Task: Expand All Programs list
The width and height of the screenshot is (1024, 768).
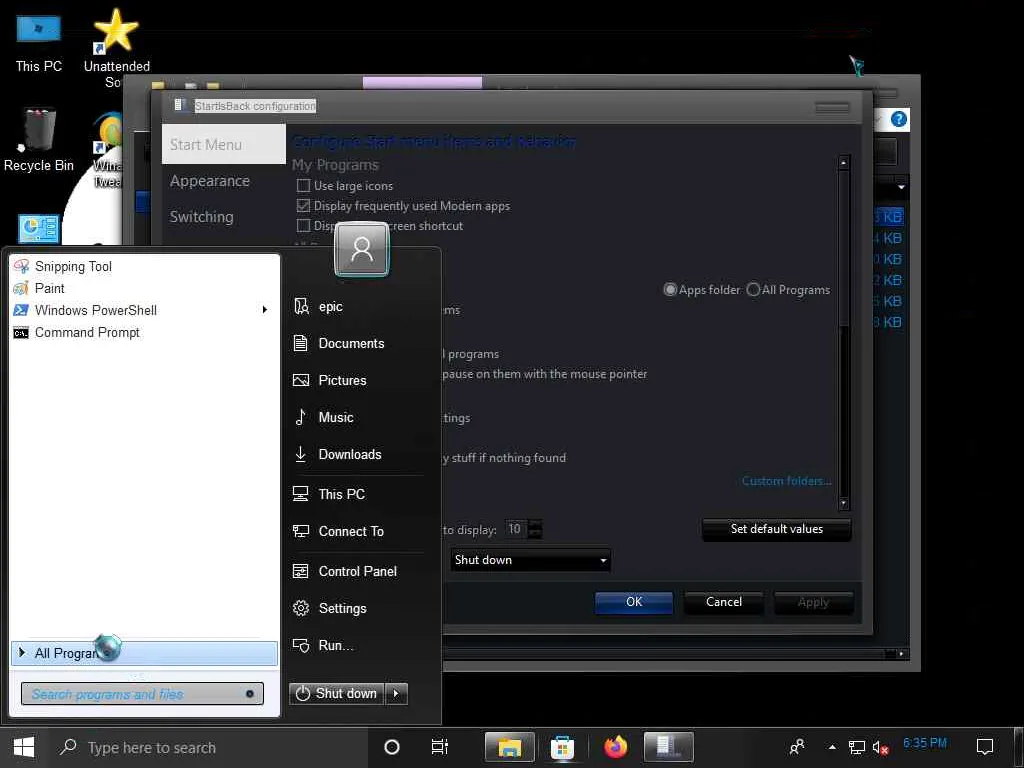Action: (x=144, y=653)
